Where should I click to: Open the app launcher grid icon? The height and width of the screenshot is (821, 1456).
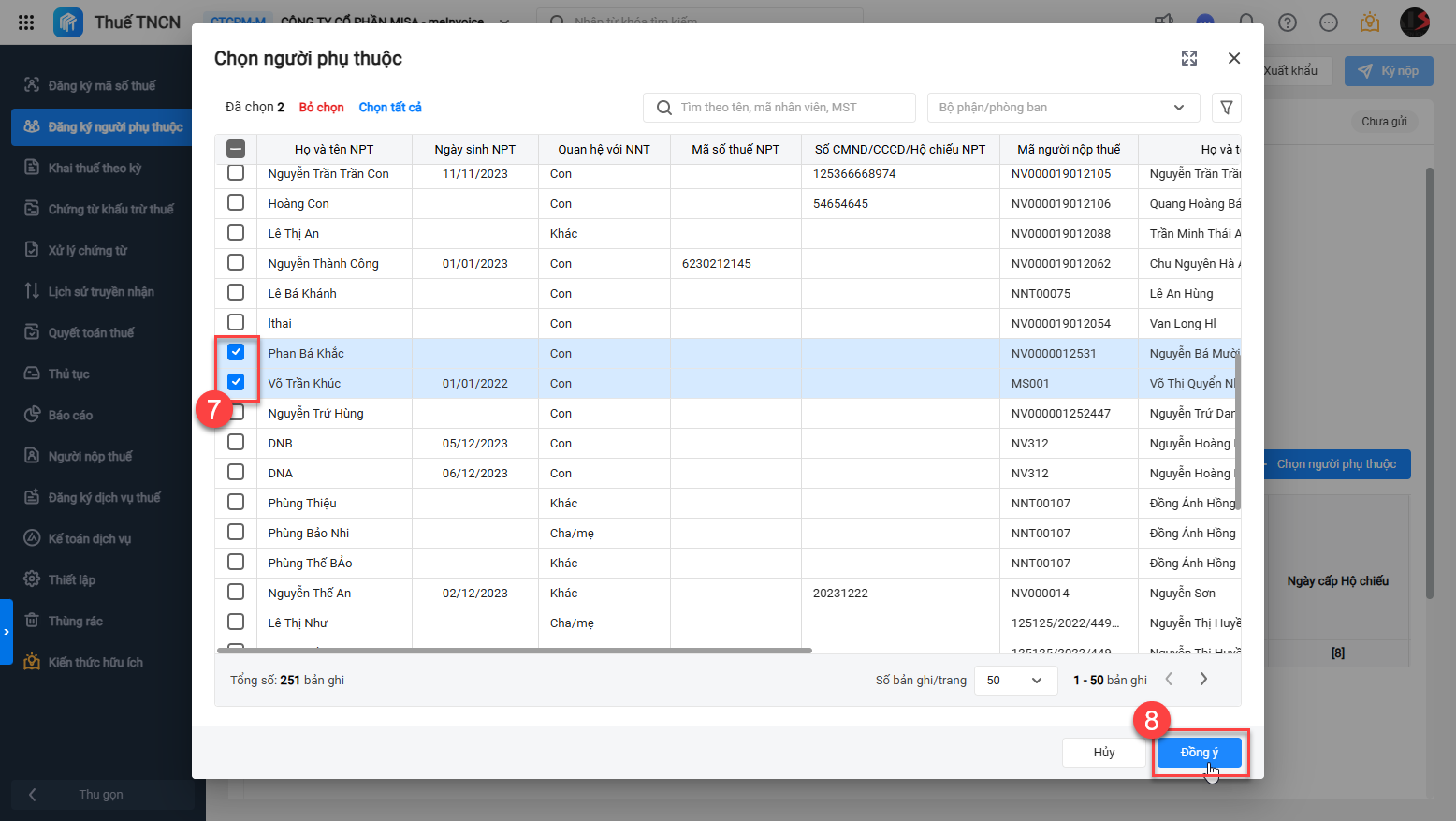(x=26, y=22)
